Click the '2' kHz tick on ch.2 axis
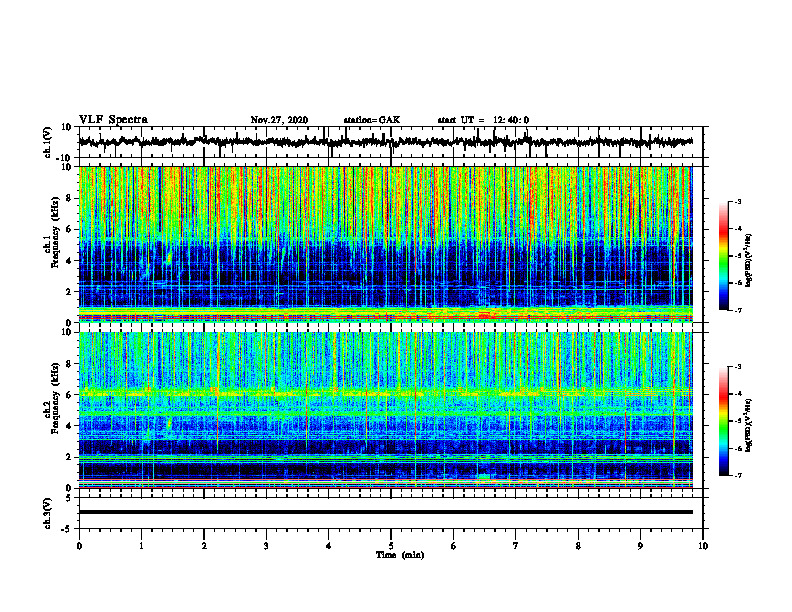This screenshot has height=612, width=792. (x=70, y=457)
